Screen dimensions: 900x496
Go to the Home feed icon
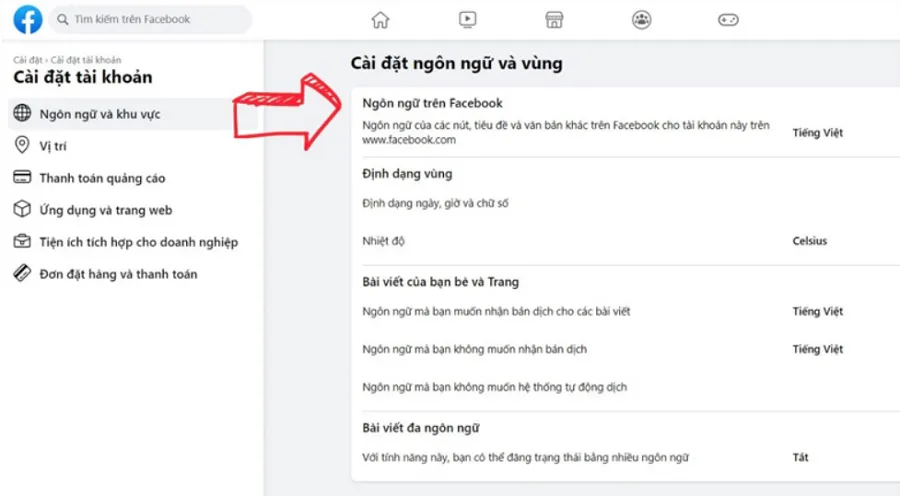[380, 20]
